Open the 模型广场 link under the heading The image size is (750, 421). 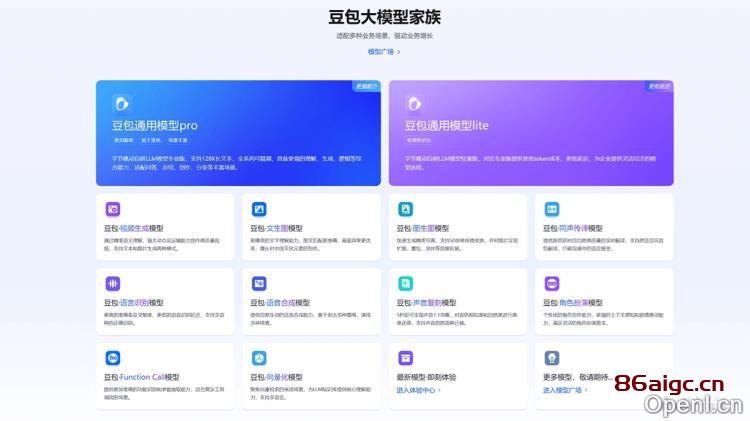[384, 52]
